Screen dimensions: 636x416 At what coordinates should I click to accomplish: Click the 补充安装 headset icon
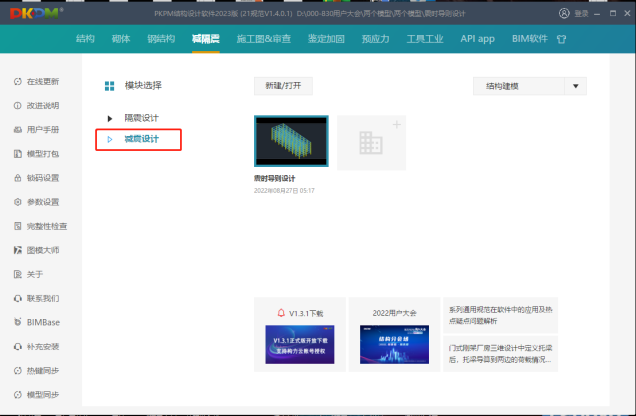17,346
